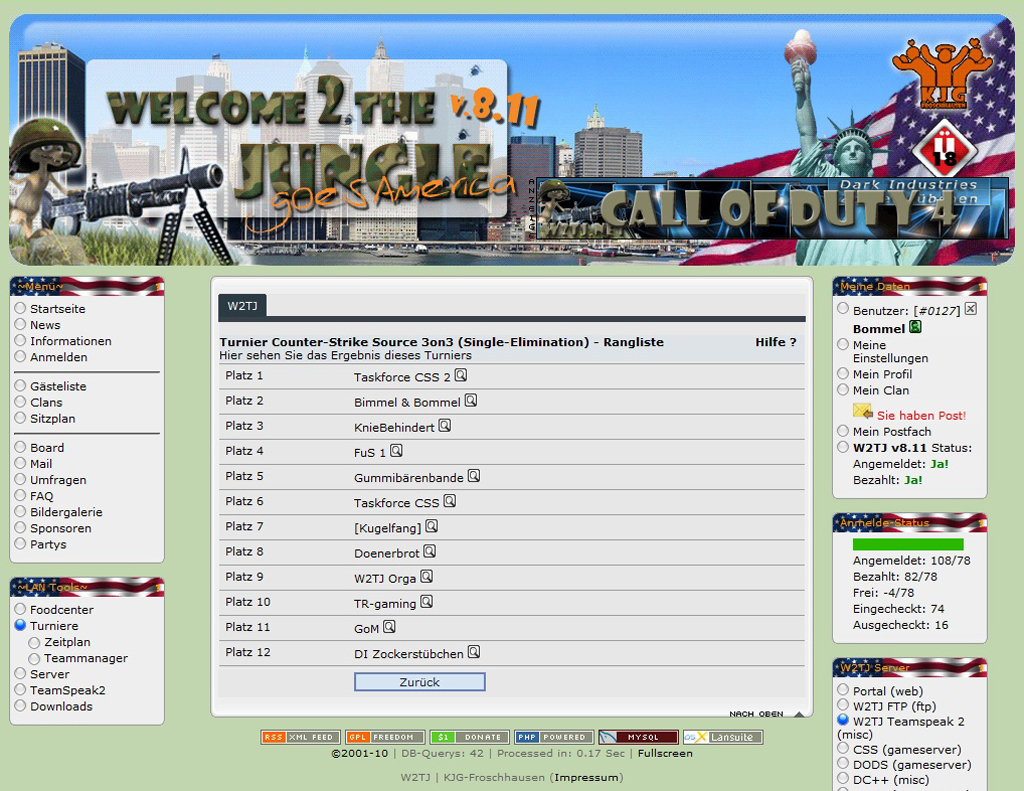
Task: Open Zeitplan under Turniere
Action: pyautogui.click(x=67, y=642)
